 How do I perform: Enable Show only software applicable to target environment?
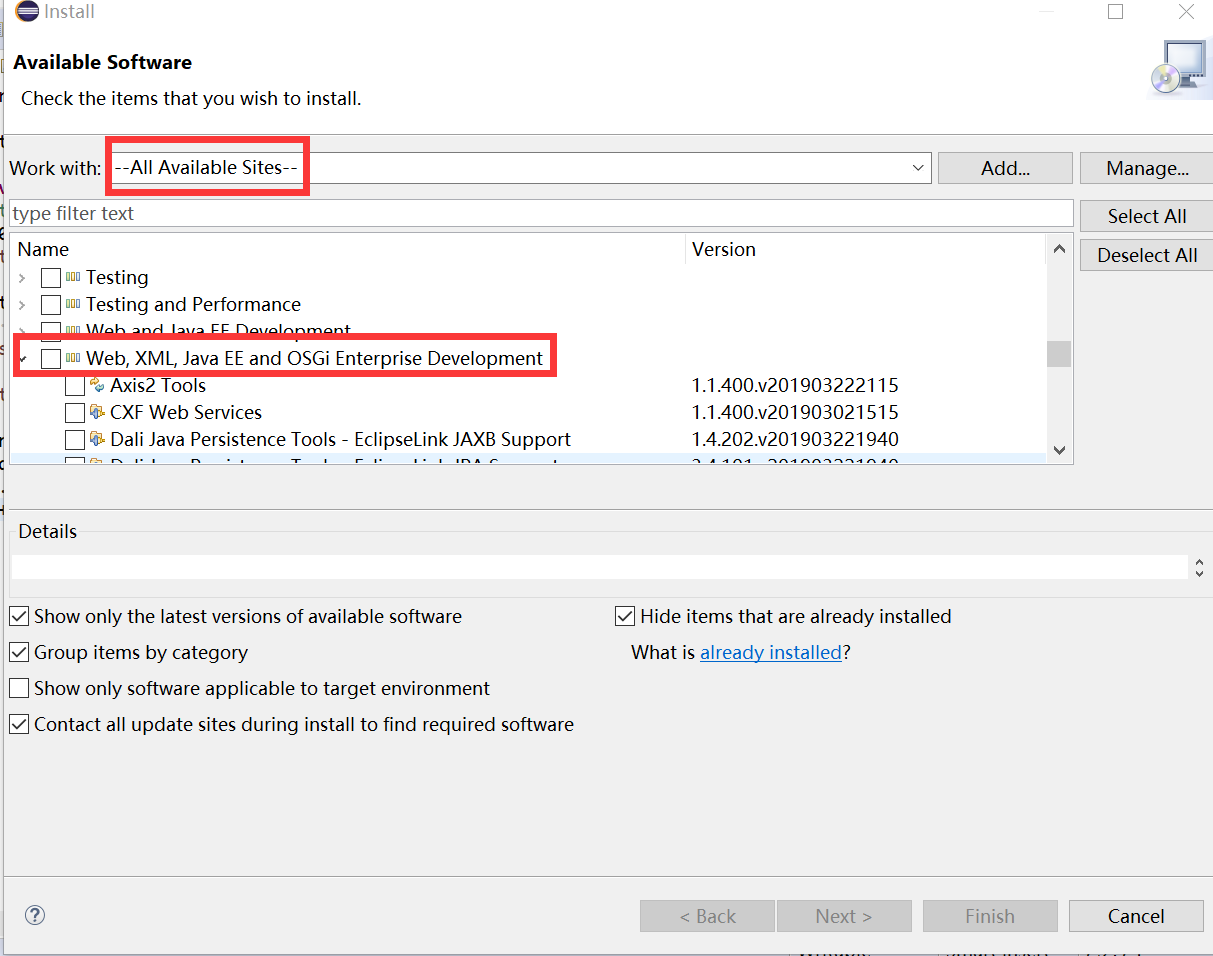(x=19, y=688)
